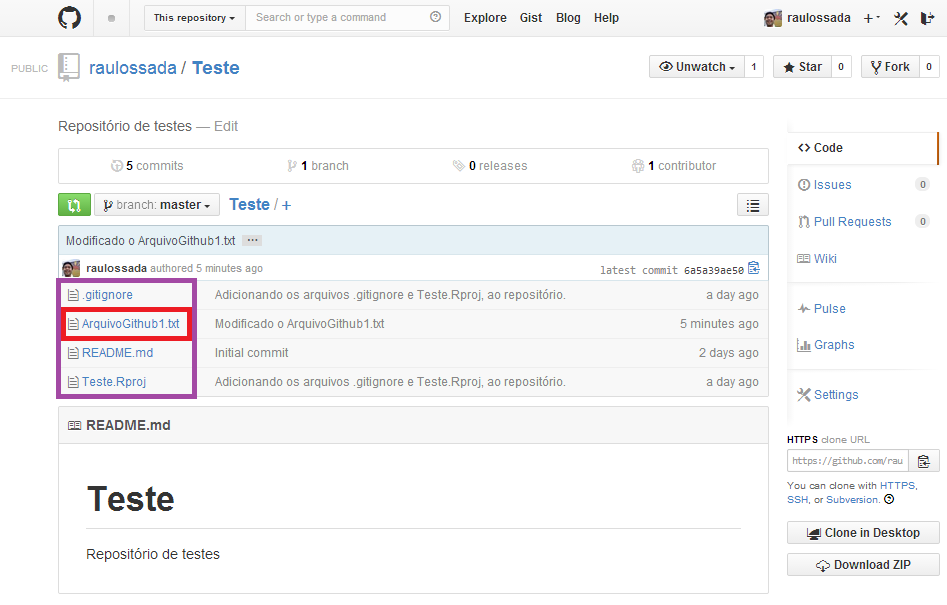Fork the Teste repository
947x605 pixels.
point(890,66)
